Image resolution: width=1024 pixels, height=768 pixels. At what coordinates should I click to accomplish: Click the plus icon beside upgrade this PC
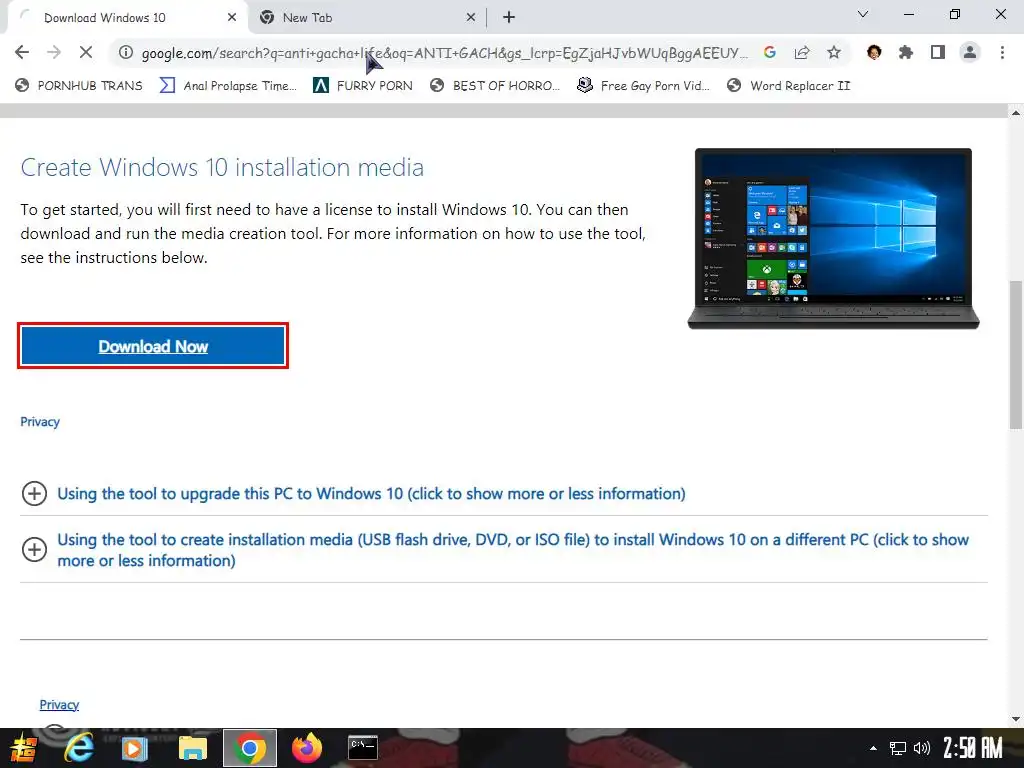tap(34, 494)
